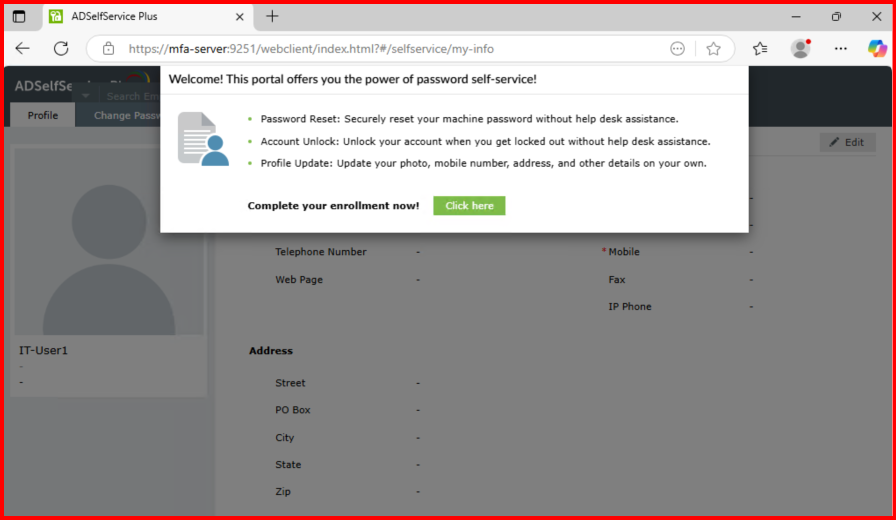Click the address bar ellipsis icon
This screenshot has height=520, width=896.
click(677, 48)
